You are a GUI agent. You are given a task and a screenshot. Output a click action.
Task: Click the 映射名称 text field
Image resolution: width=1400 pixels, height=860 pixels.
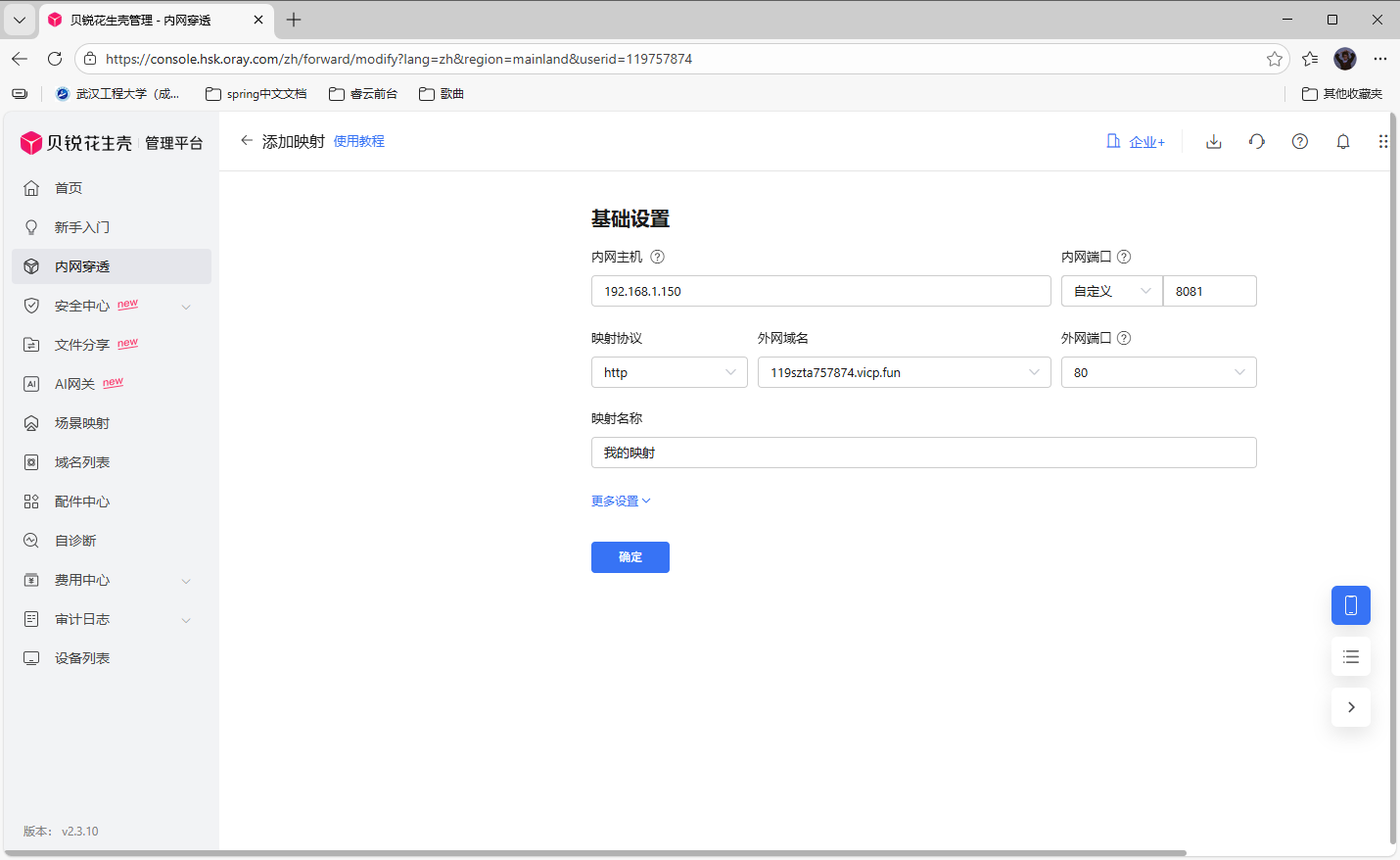pos(922,453)
